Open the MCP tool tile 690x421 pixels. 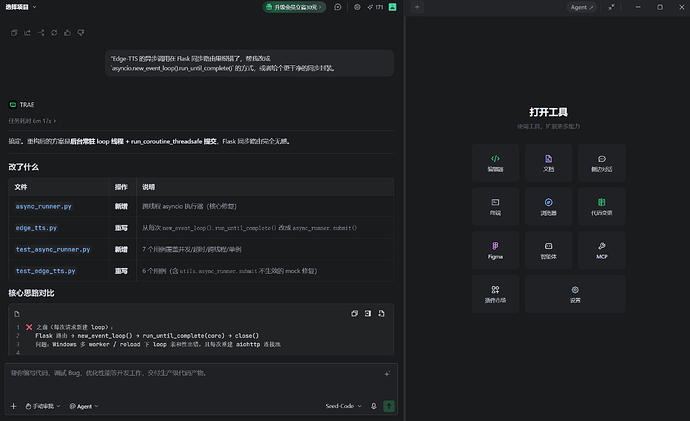602,250
